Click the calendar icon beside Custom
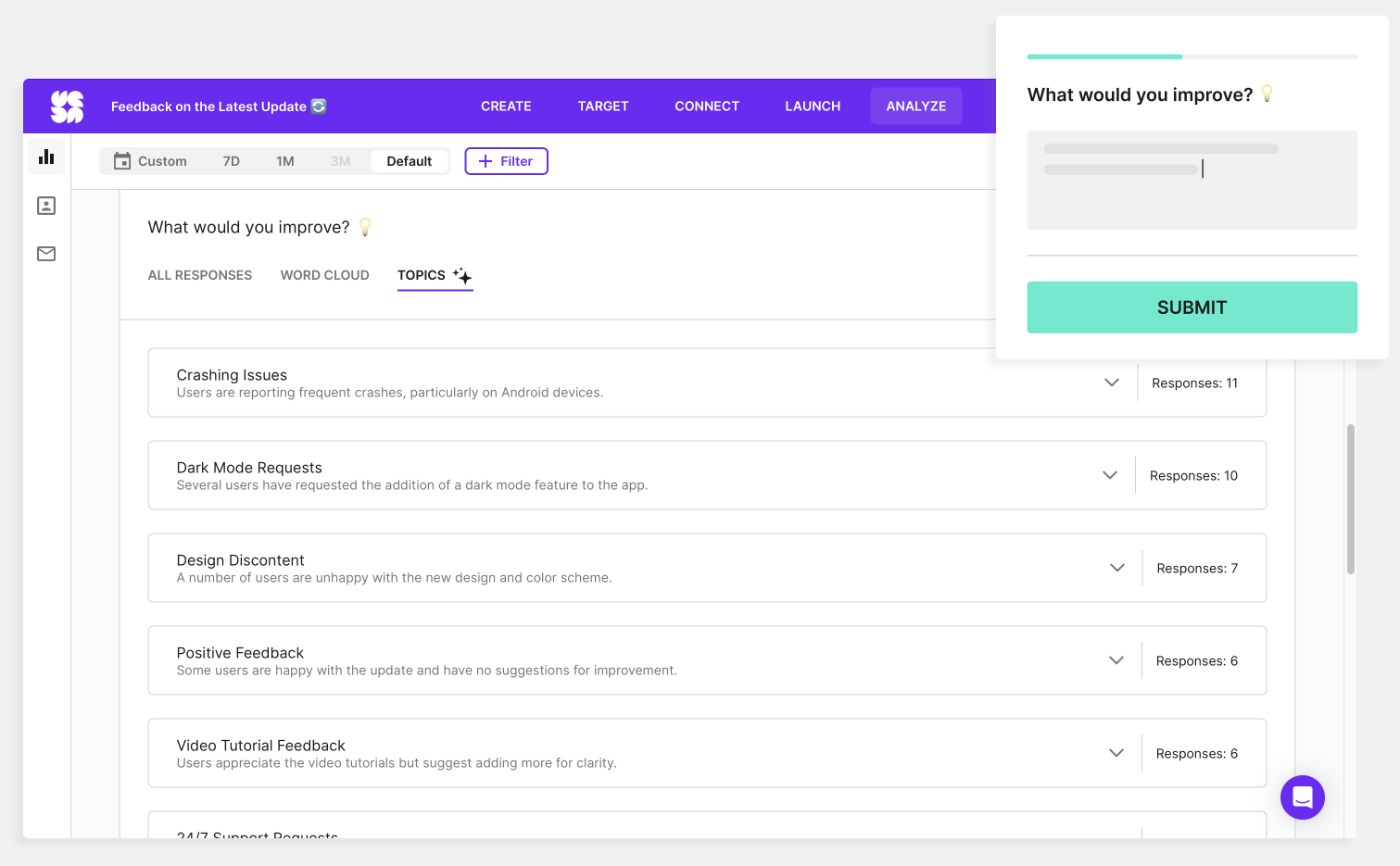Image resolution: width=1400 pixels, height=866 pixels. (x=122, y=161)
